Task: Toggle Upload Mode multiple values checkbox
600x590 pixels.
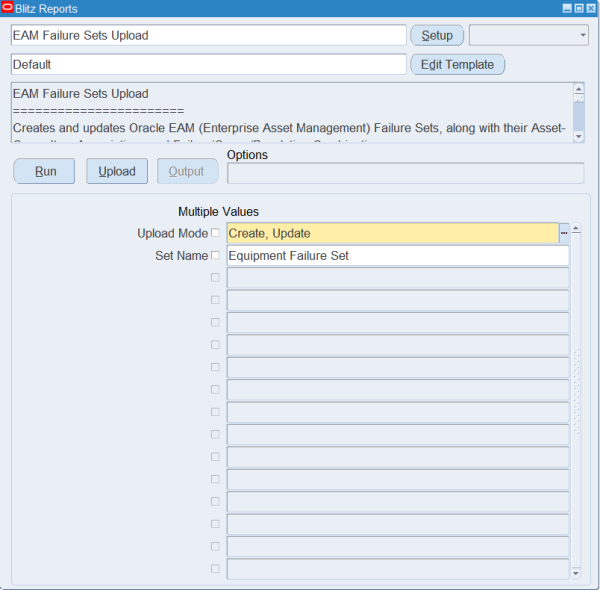Action: (x=215, y=233)
